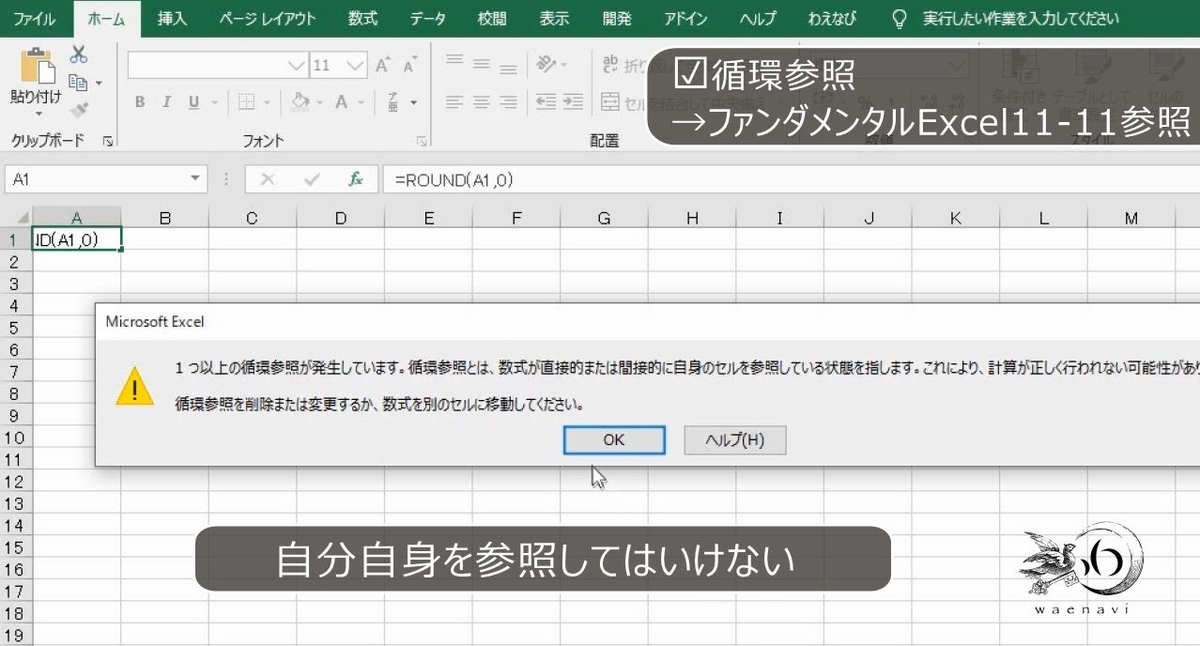Toggle Italic formatting

click(166, 102)
